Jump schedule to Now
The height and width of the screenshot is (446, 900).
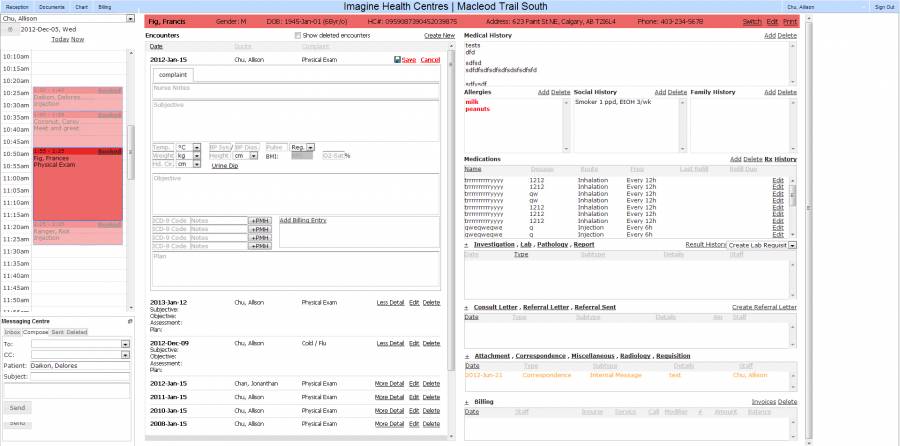[x=77, y=40]
